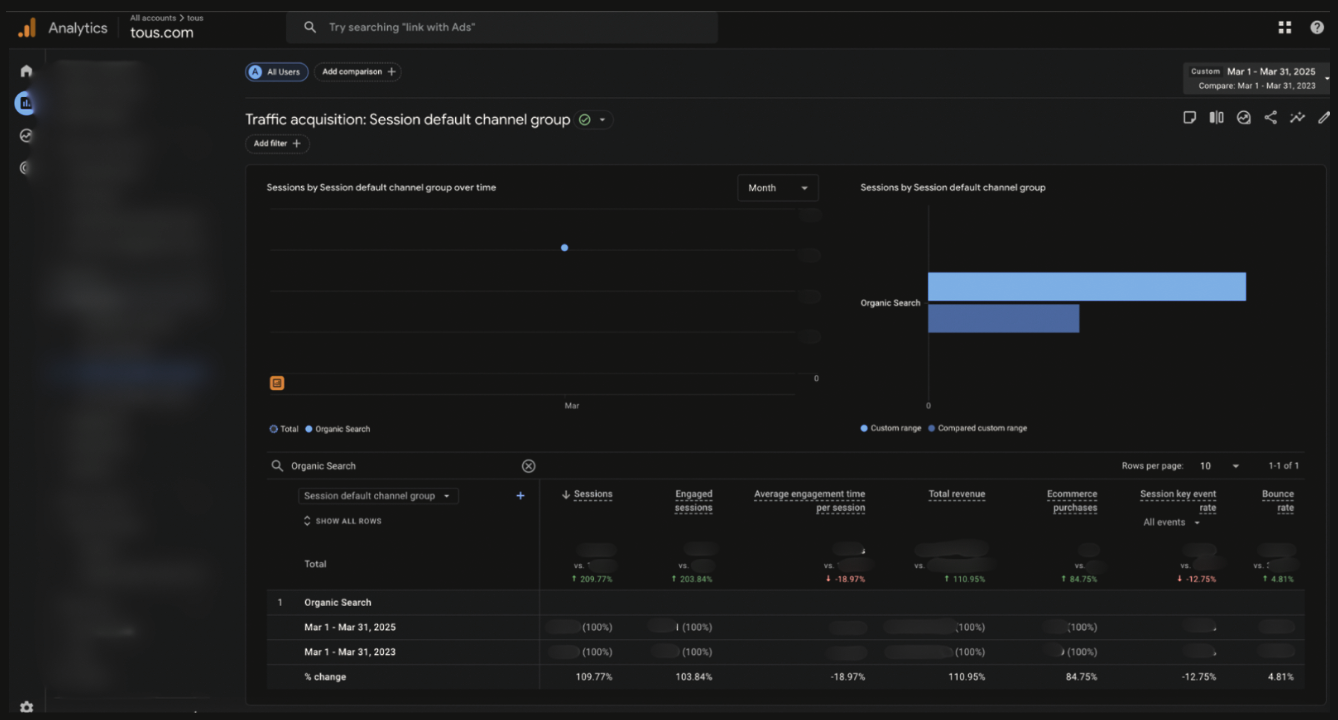Open the Explore icon in sidebar
The width and height of the screenshot is (1338, 720).
click(26, 135)
